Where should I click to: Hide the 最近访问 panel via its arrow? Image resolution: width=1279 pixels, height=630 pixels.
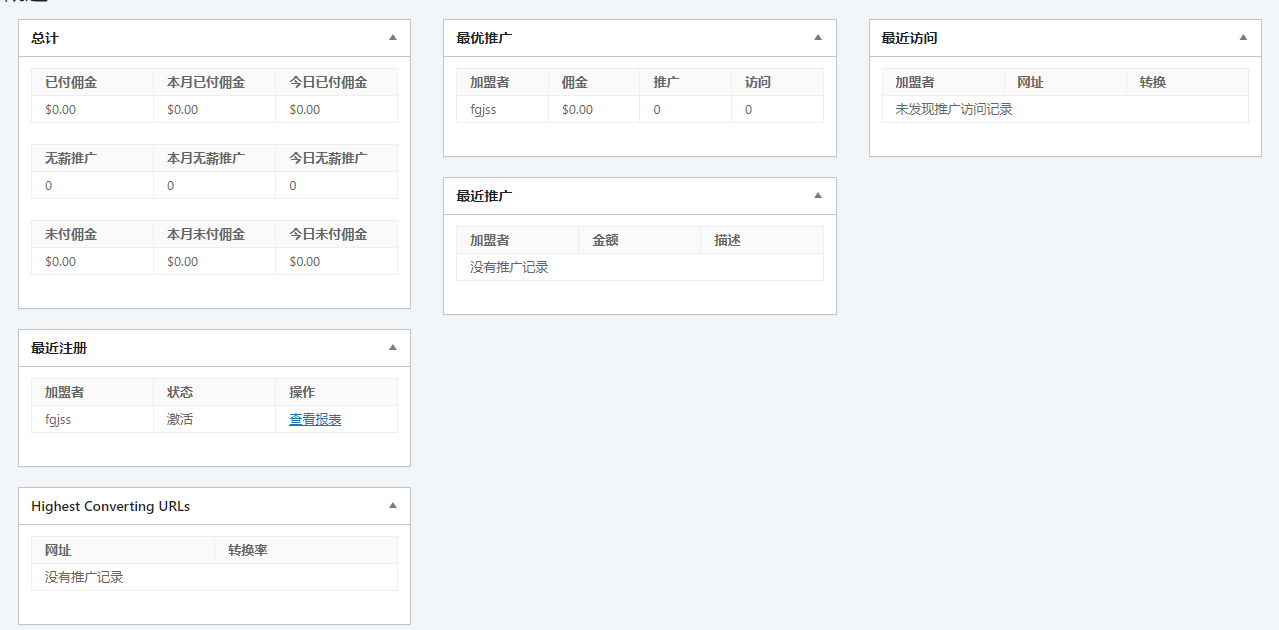pos(1243,38)
